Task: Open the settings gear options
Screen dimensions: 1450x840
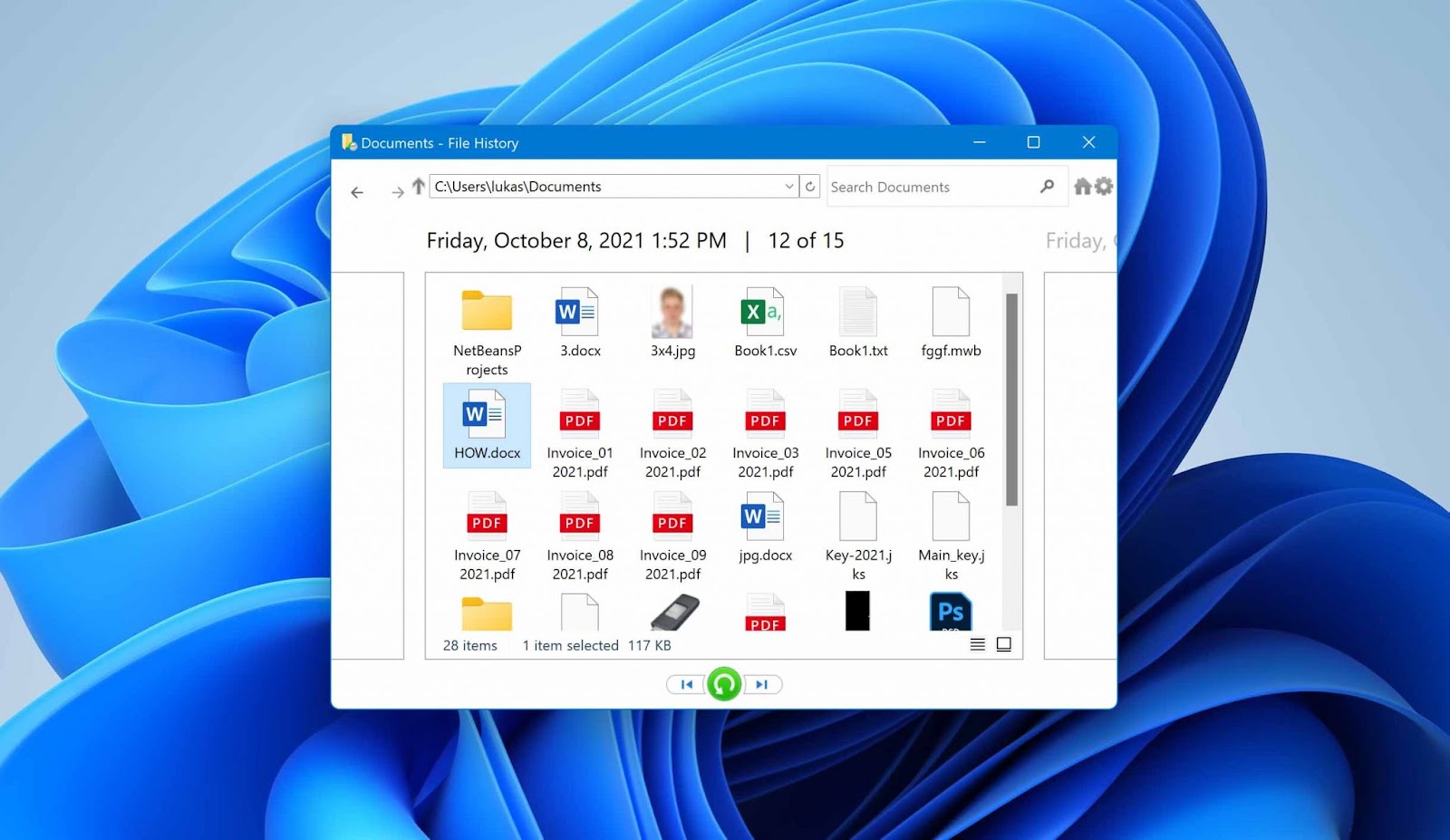Action: 1103,186
